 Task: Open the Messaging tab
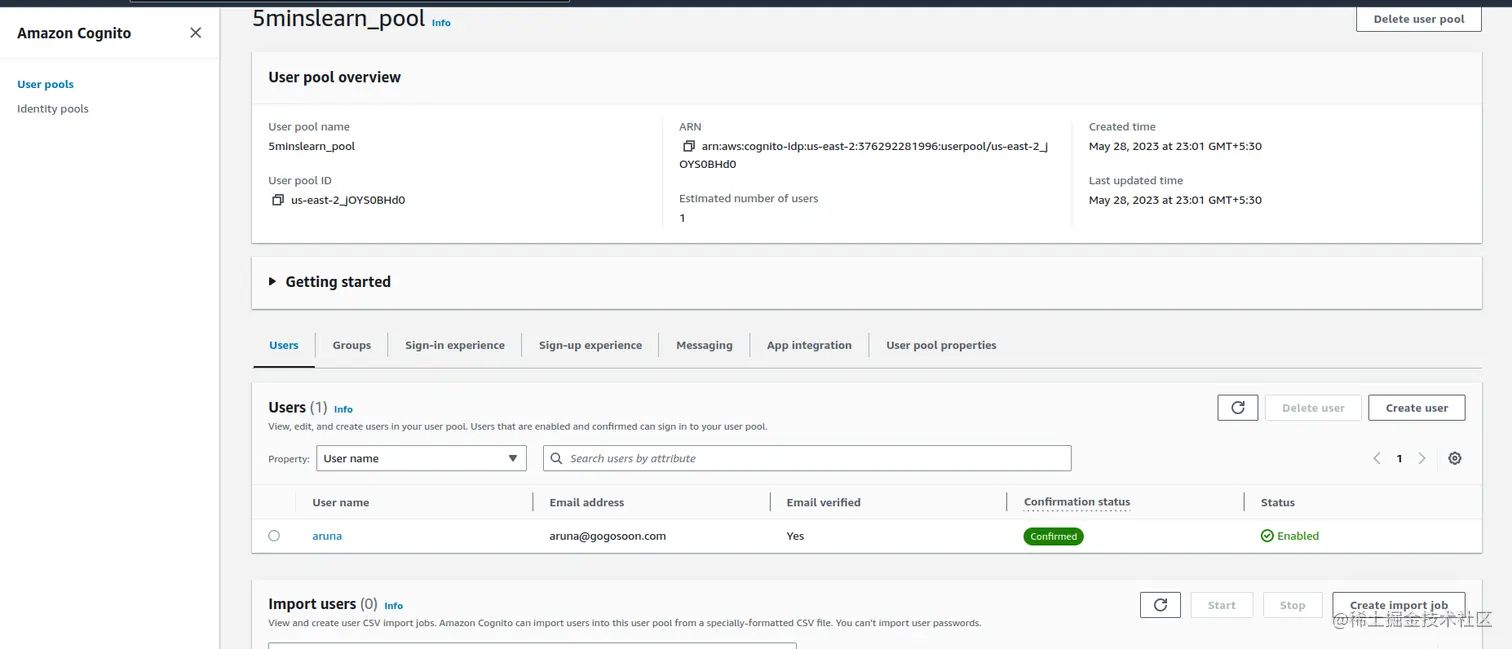704,345
